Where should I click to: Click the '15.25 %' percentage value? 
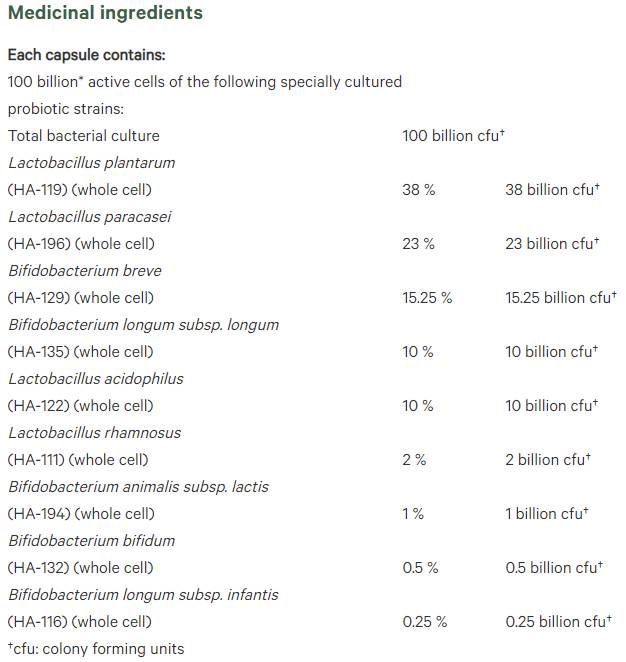(427, 297)
